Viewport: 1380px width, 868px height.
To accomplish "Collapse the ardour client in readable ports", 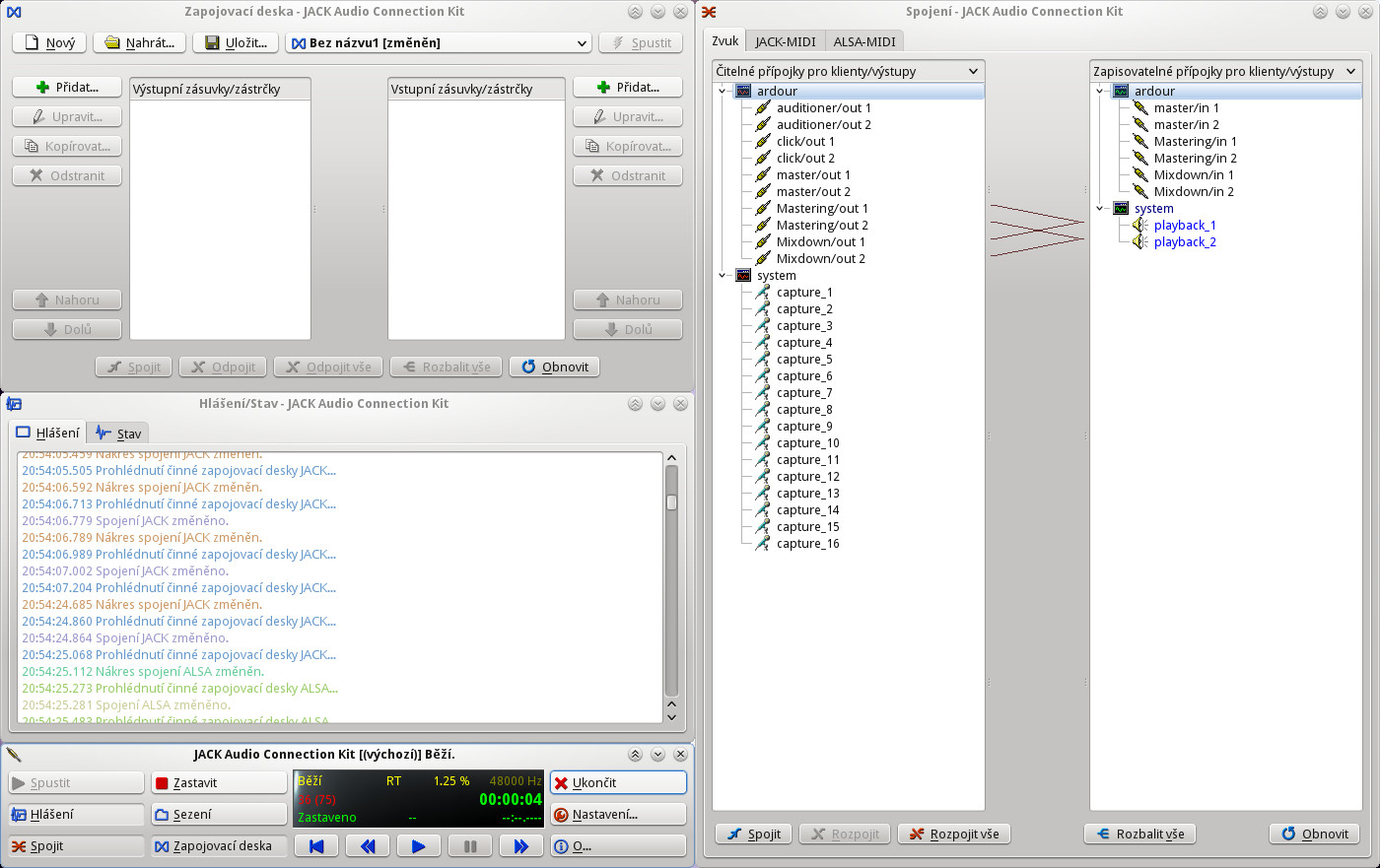I will (x=723, y=92).
